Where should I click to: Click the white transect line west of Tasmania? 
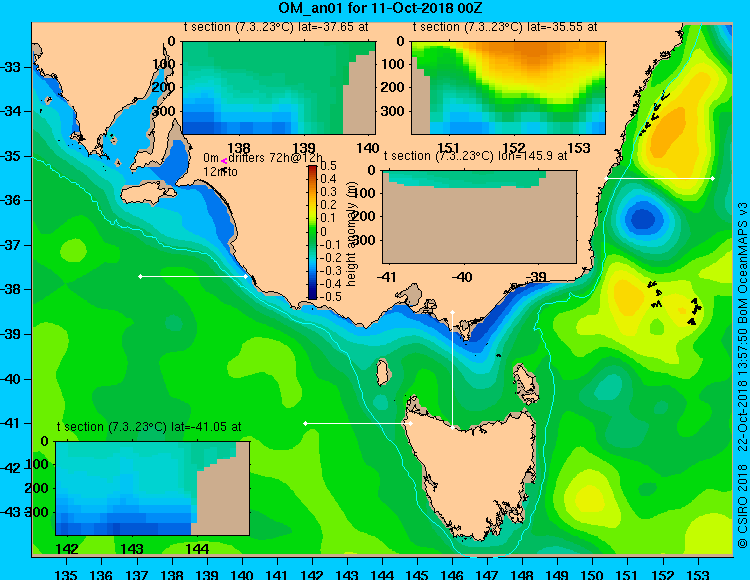358,423
